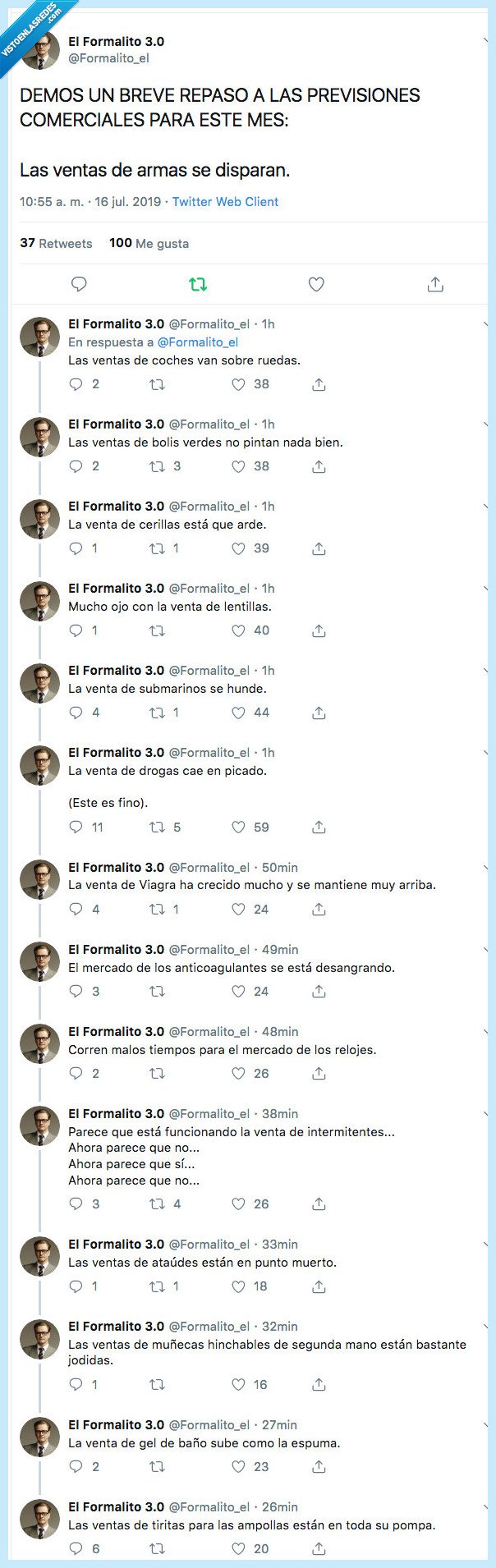Open the Twitter Web Client link
This screenshot has width=496, height=1568.
pyautogui.click(x=225, y=202)
